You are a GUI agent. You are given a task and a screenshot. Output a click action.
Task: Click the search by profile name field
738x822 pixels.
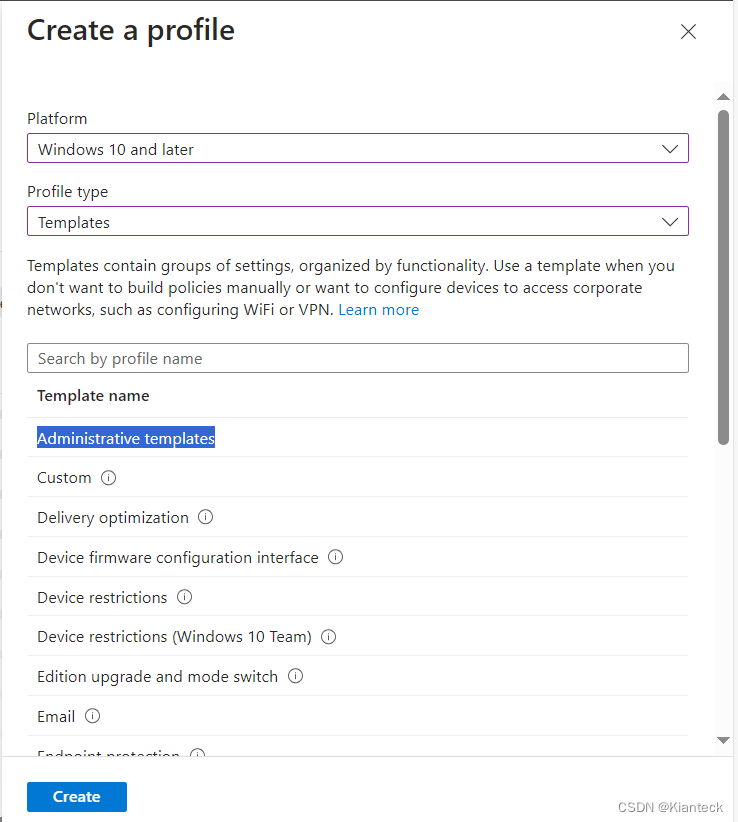click(x=357, y=357)
